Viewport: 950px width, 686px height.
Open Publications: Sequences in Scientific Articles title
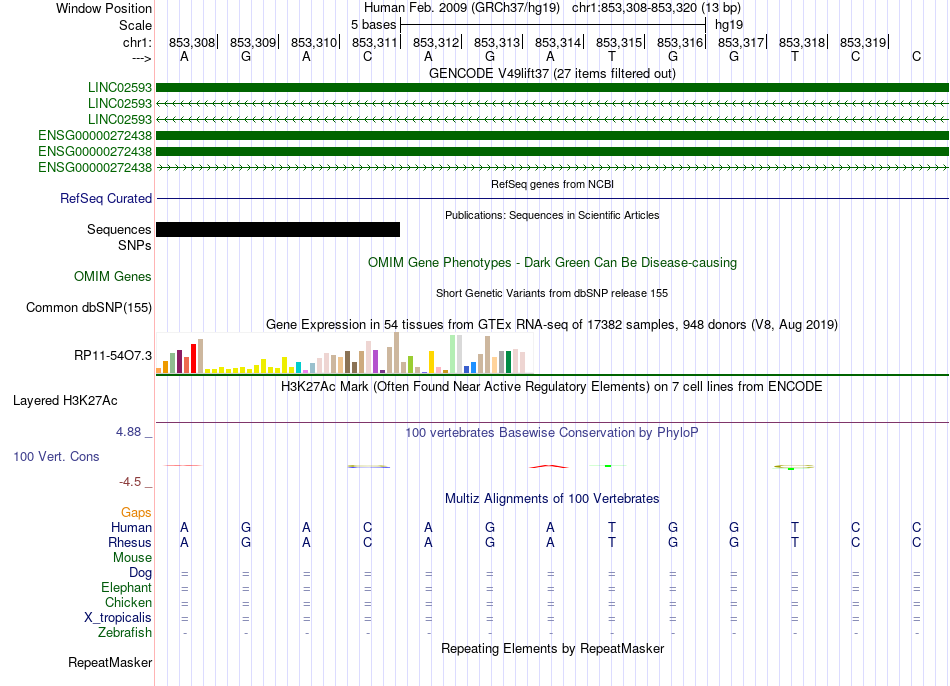(x=552, y=215)
